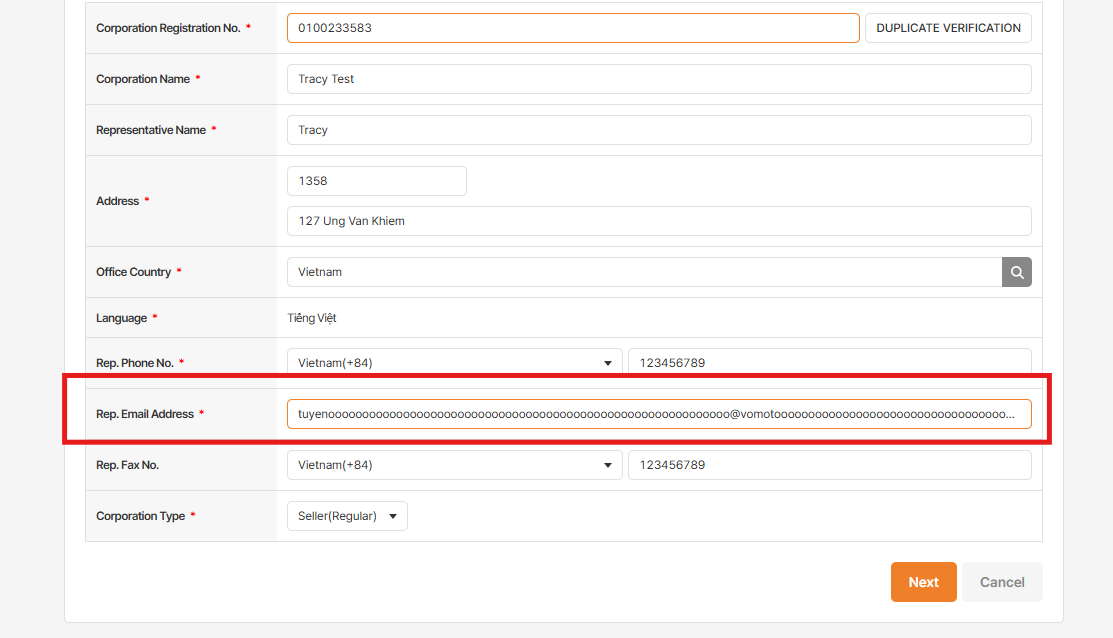The image size is (1113, 638).
Task: Open the Rep. Fax No. country code dropdown
Action: point(454,465)
